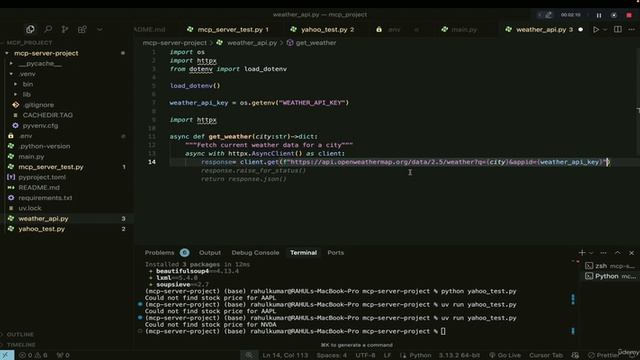Screen dimensions: 640x360
Task: Create a new terminal with plus icon
Action: point(582,253)
